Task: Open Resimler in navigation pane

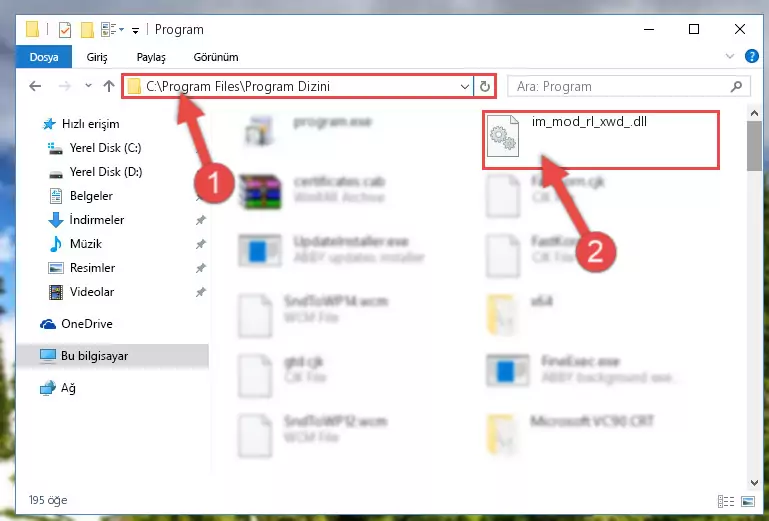Action: click(x=92, y=268)
